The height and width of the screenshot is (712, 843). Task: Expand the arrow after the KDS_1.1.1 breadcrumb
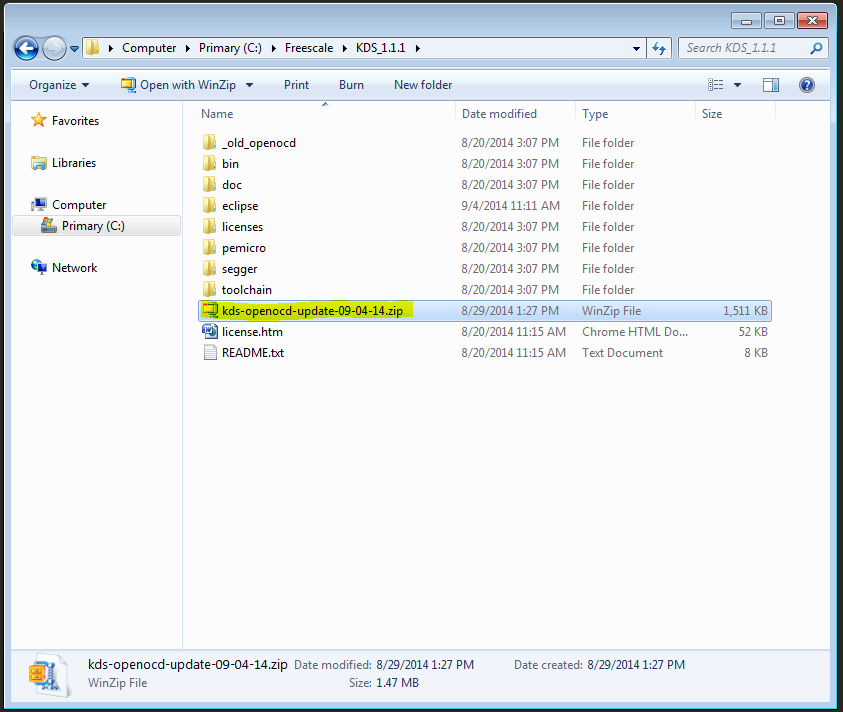click(x=418, y=48)
